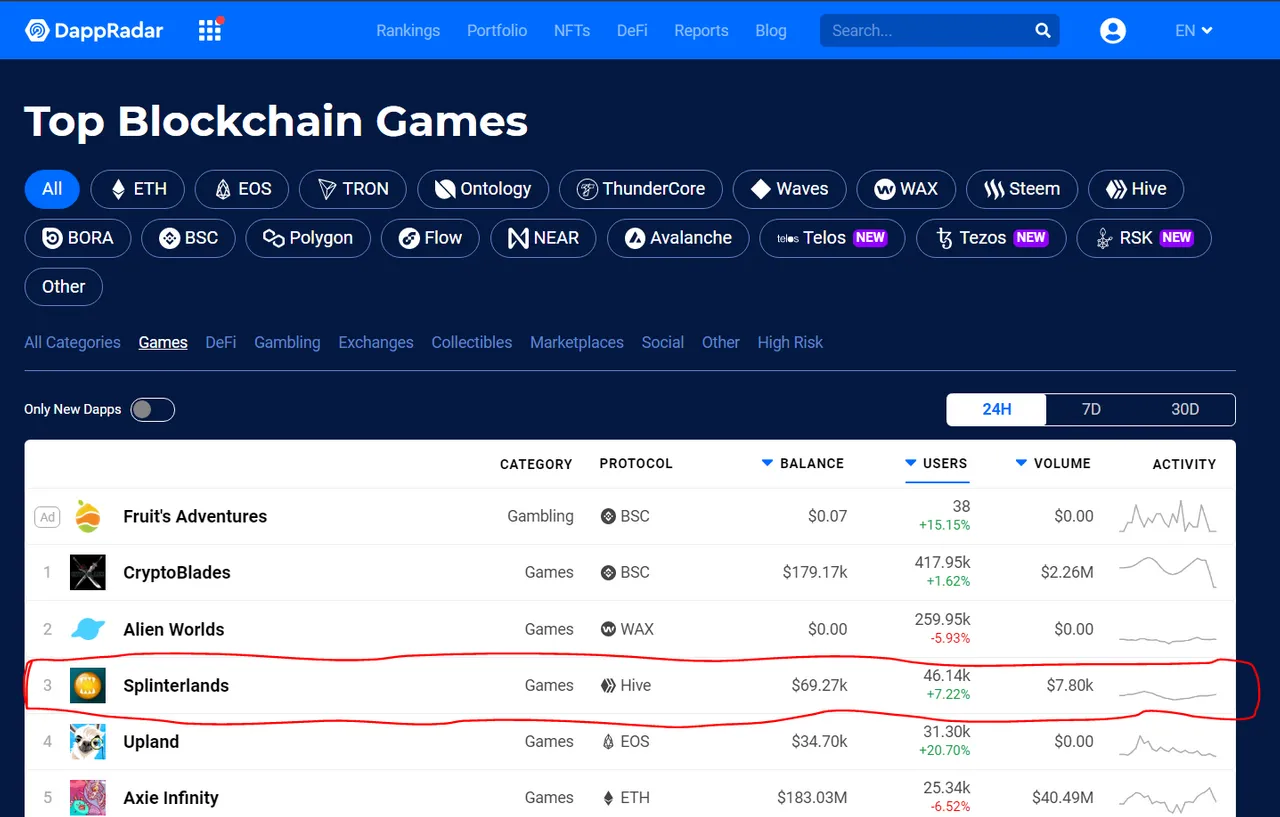
Task: Open the Portfolio nav item
Action: click(497, 30)
